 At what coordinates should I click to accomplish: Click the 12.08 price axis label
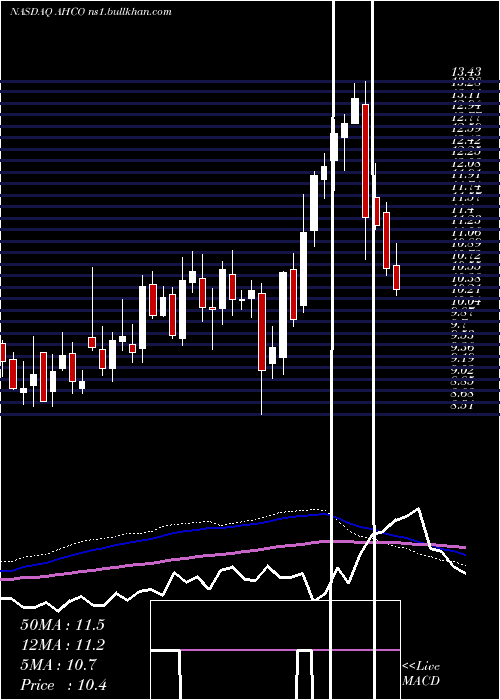point(466,164)
